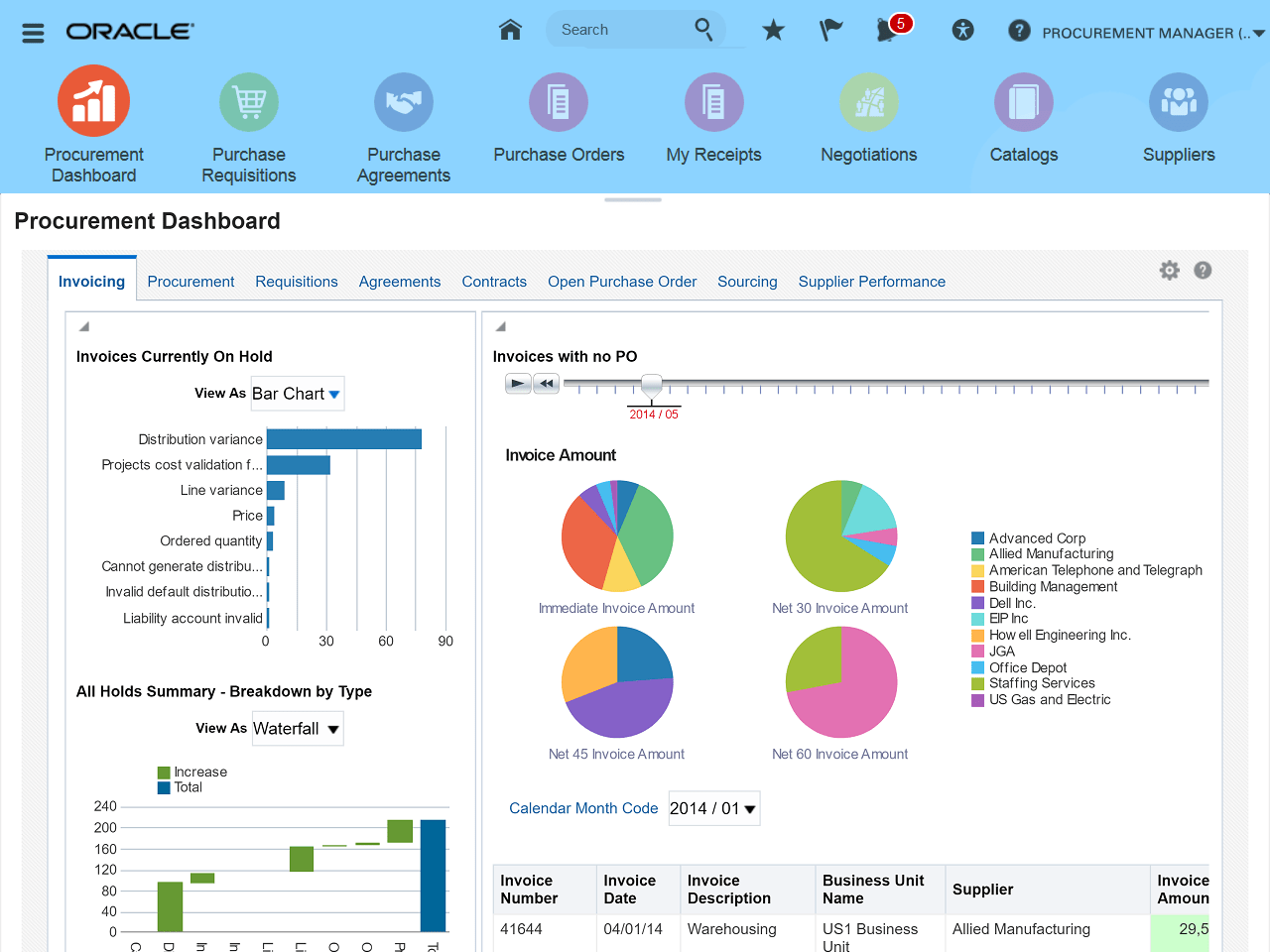1270x952 pixels.
Task: Open the navigator hamburger menu
Action: (x=33, y=32)
